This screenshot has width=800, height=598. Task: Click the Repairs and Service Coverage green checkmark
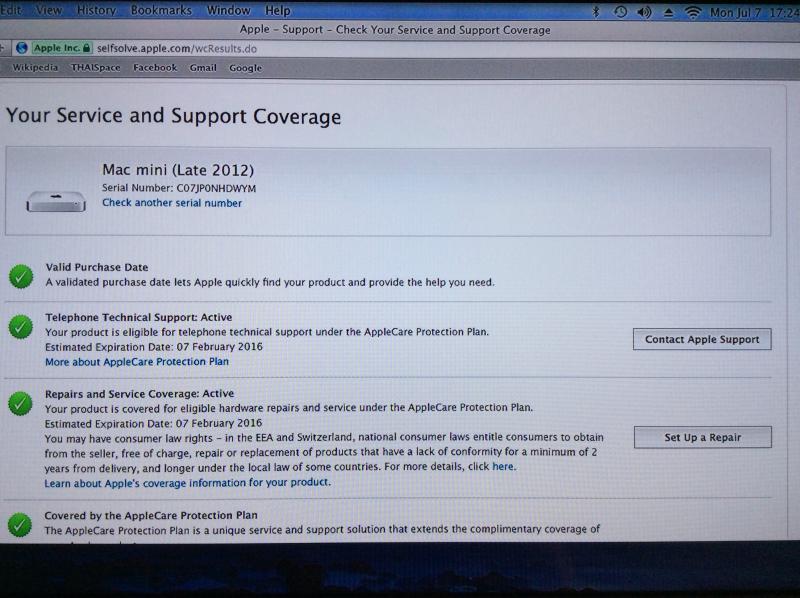point(20,403)
